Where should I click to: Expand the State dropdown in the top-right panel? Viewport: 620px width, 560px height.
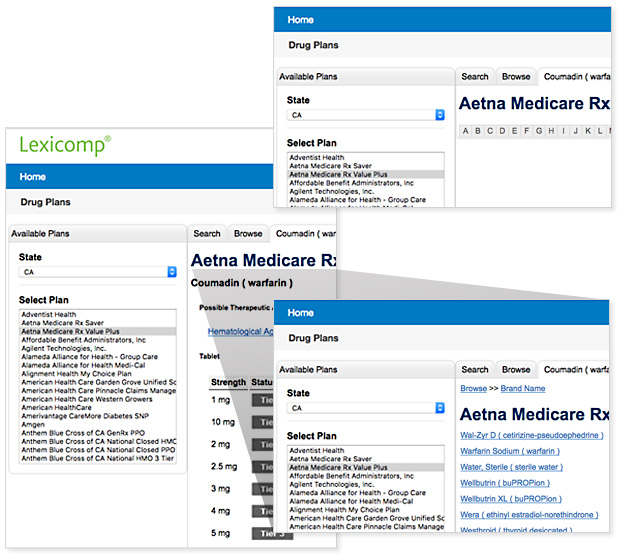click(x=366, y=115)
